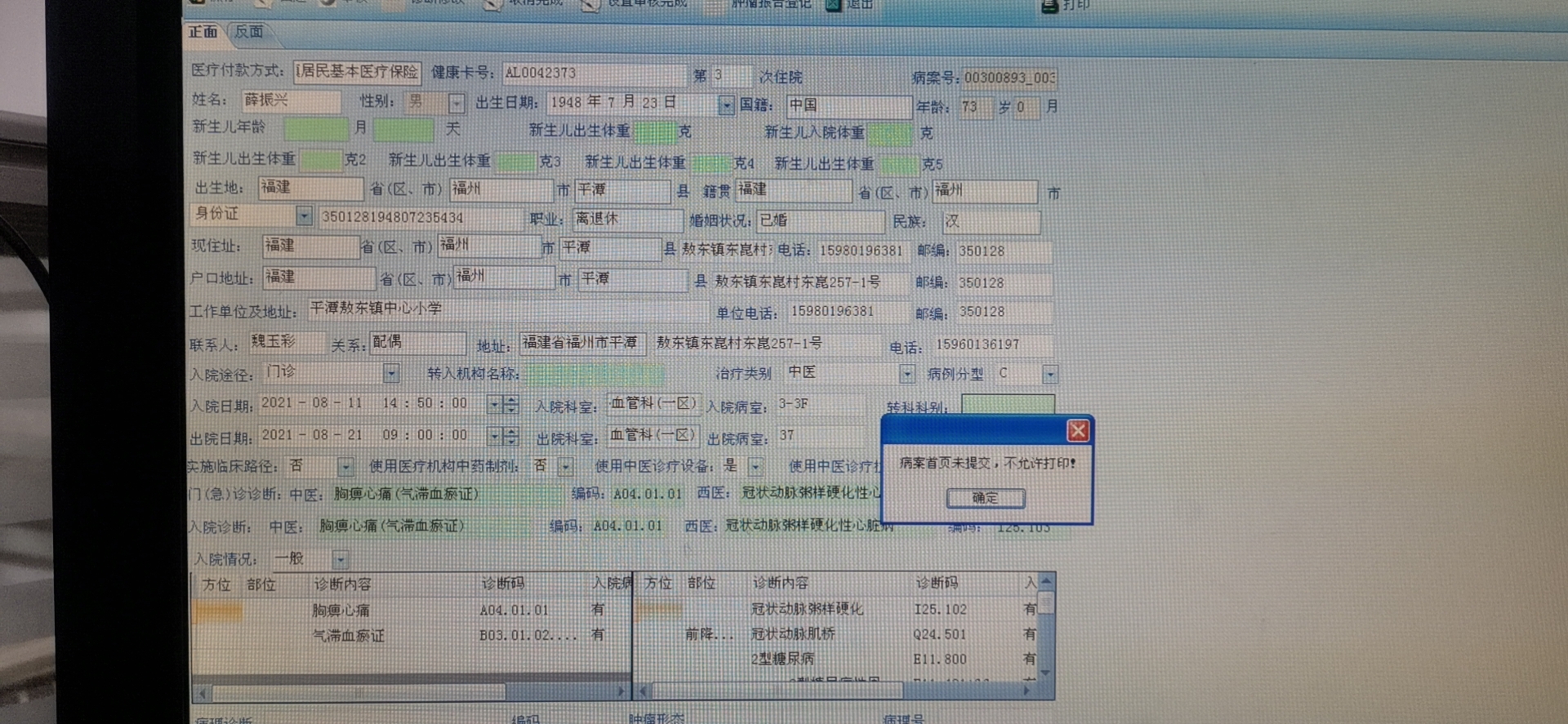Image resolution: width=1568 pixels, height=724 pixels.
Task: Click the 出生地 province field
Action: point(310,188)
